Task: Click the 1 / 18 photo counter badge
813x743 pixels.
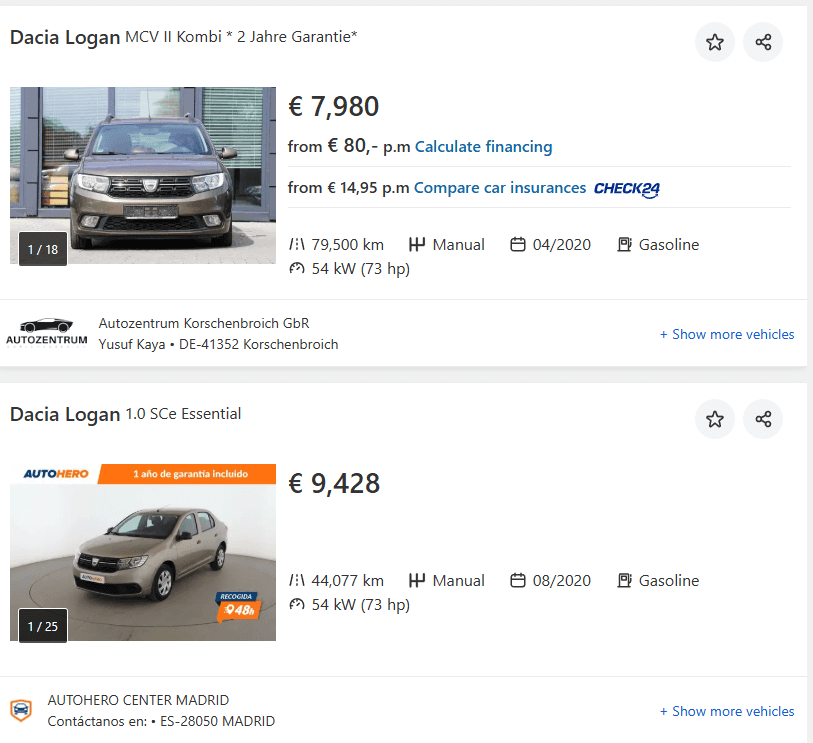Action: tap(43, 249)
